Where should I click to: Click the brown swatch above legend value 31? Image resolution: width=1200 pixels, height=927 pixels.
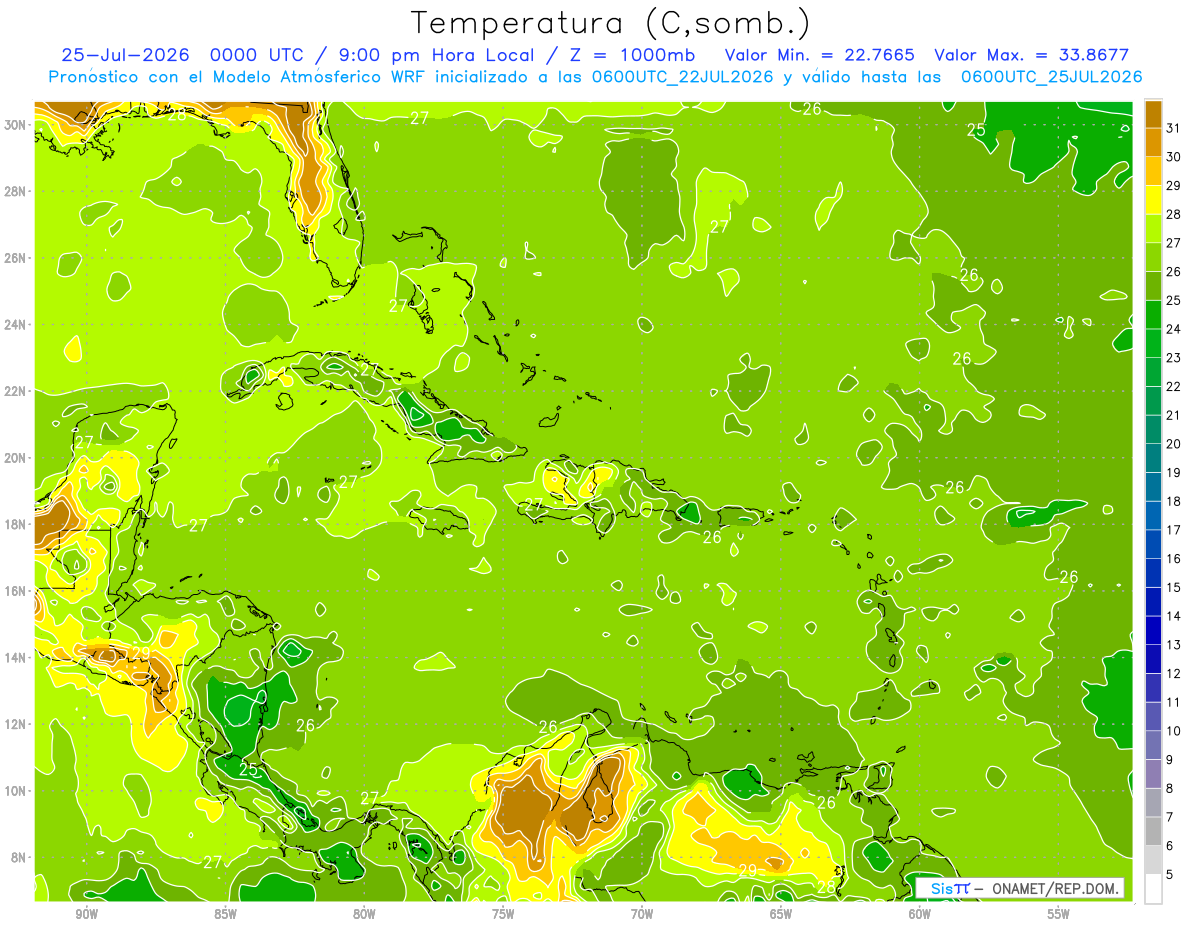pyautogui.click(x=1153, y=114)
